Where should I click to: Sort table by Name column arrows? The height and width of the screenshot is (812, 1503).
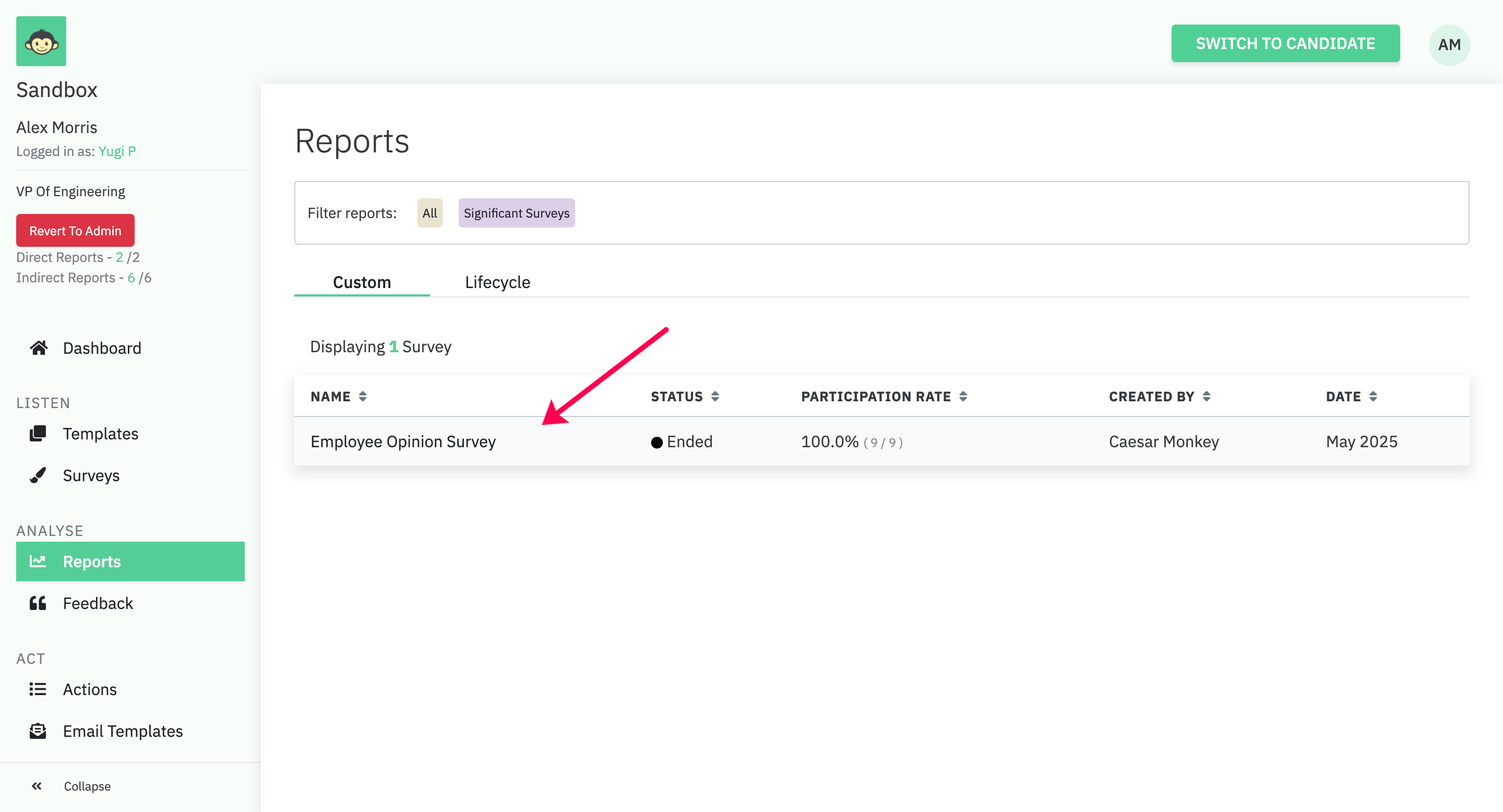[362, 397]
